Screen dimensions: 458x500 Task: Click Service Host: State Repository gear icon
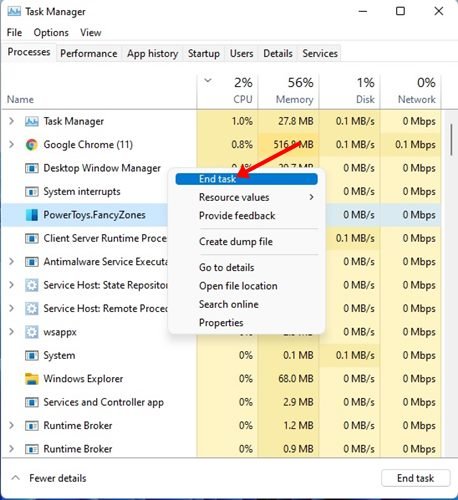[31, 285]
